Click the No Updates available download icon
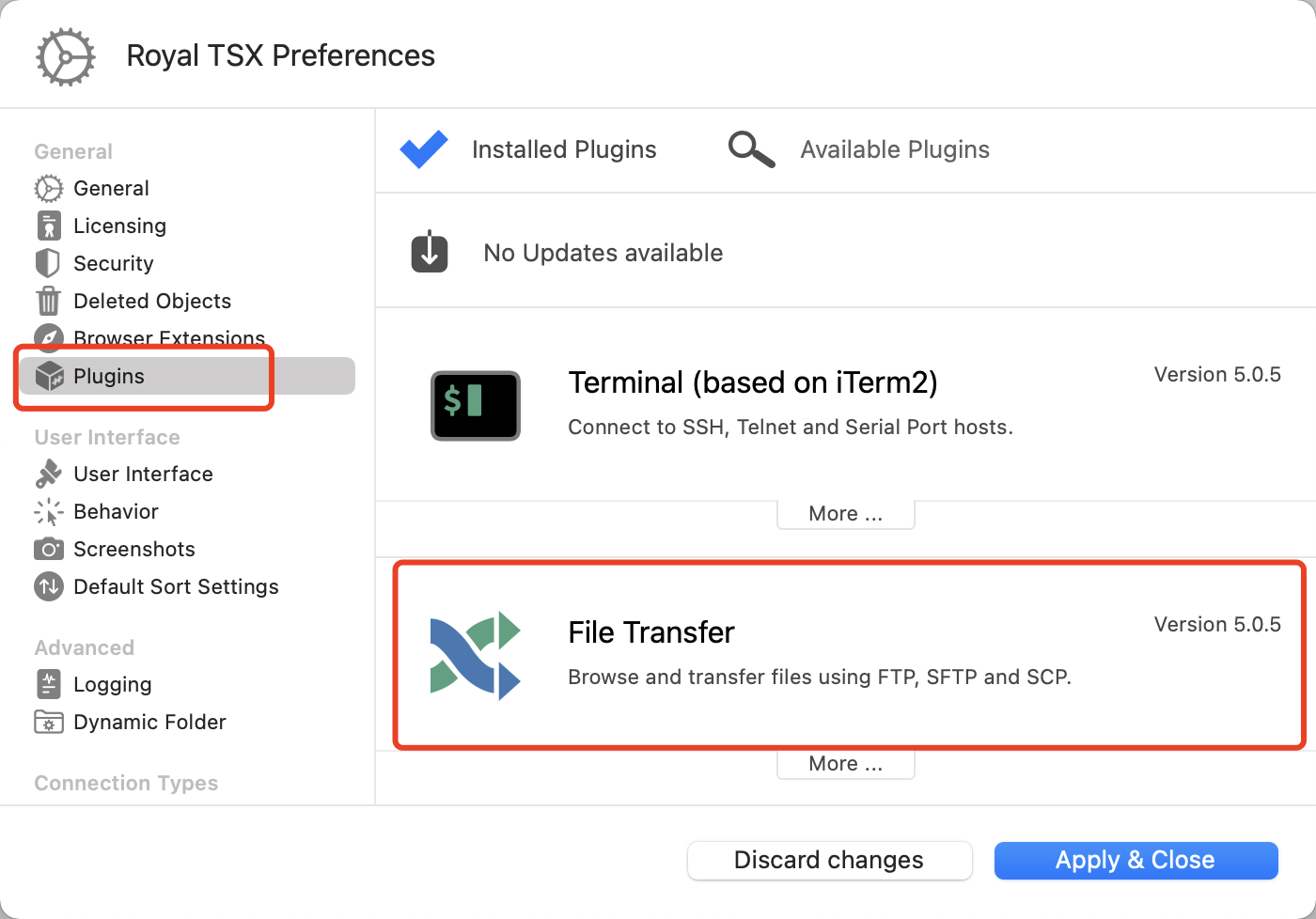The height and width of the screenshot is (919, 1316). pyautogui.click(x=430, y=252)
